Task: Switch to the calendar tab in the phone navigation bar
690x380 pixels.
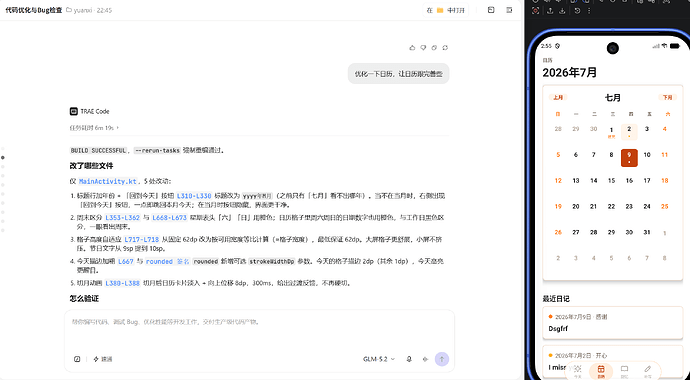Action: (x=601, y=371)
